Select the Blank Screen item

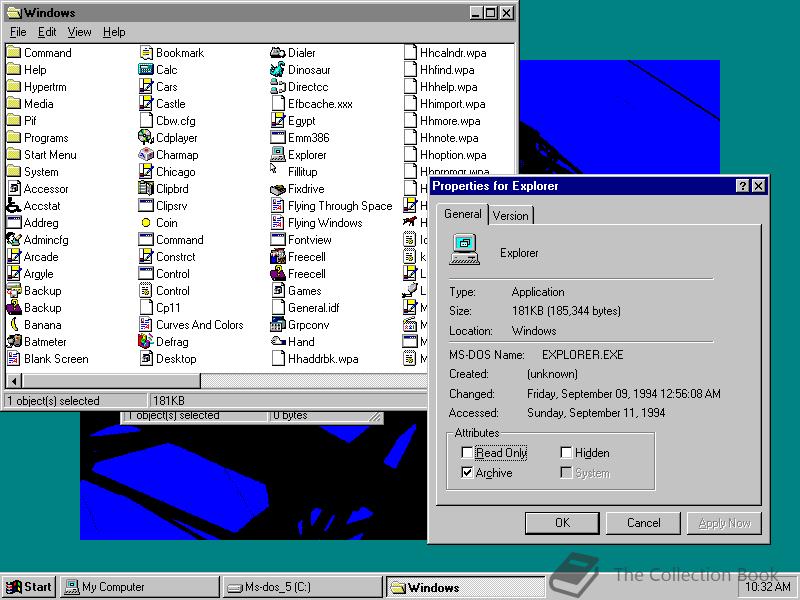48,359
